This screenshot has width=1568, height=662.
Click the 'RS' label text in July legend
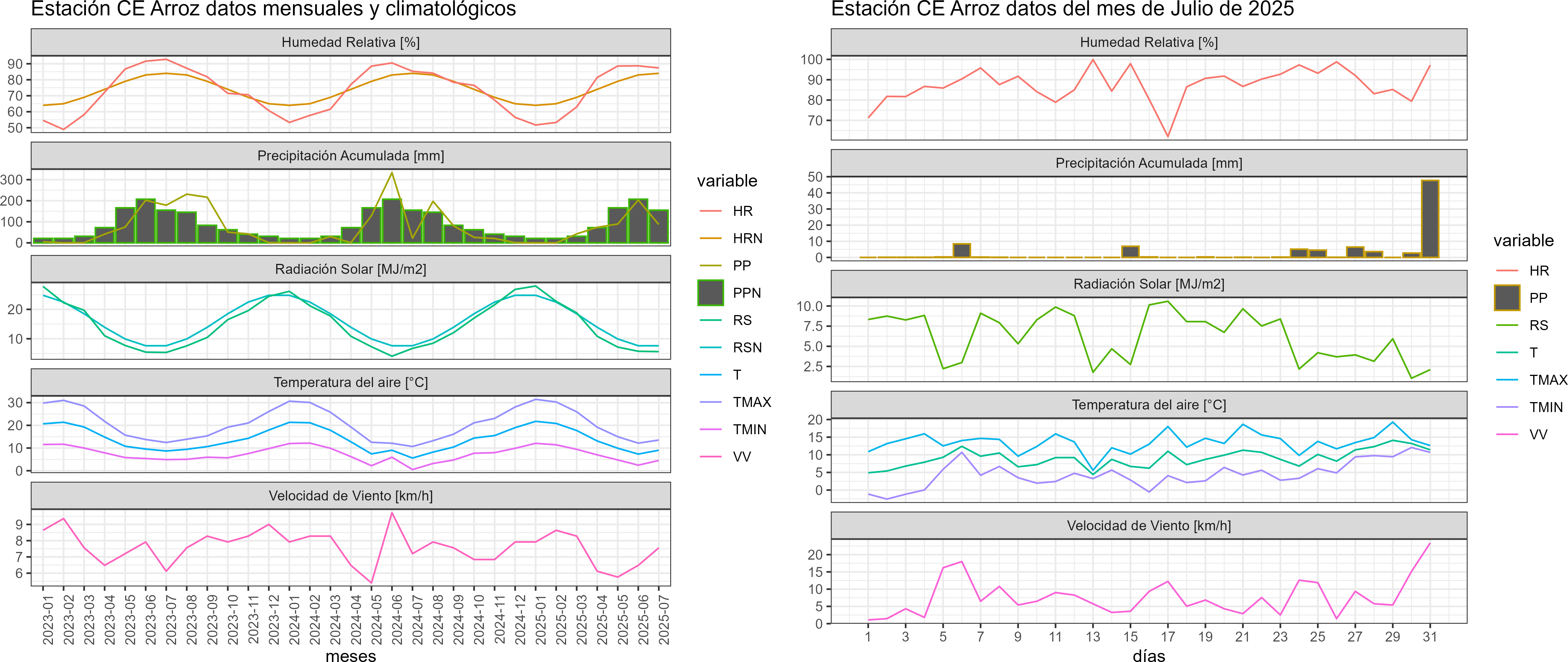[x=1538, y=326]
